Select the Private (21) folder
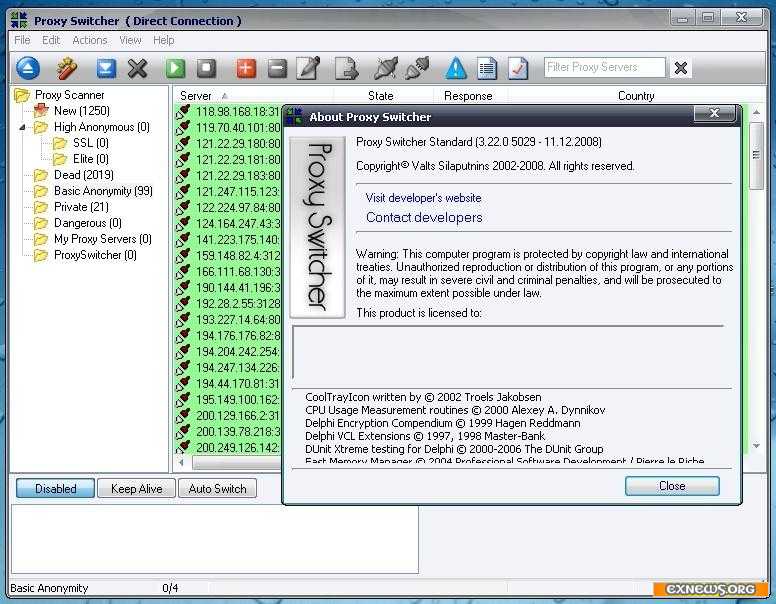This screenshot has height=604, width=776. pos(81,207)
